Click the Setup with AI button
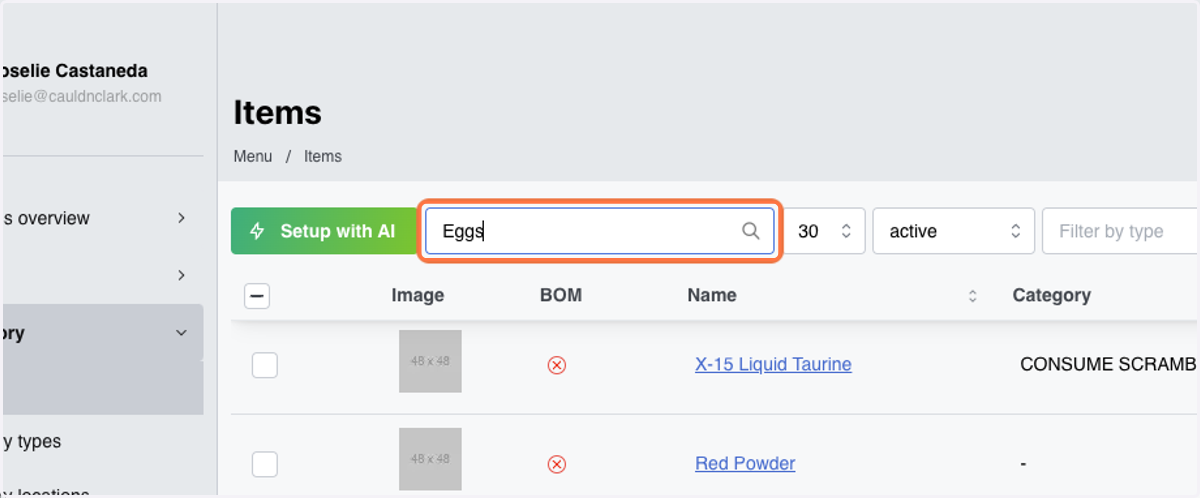 [324, 231]
